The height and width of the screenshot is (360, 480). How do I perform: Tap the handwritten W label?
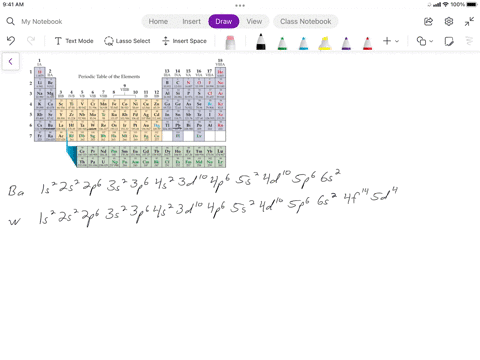point(15,221)
